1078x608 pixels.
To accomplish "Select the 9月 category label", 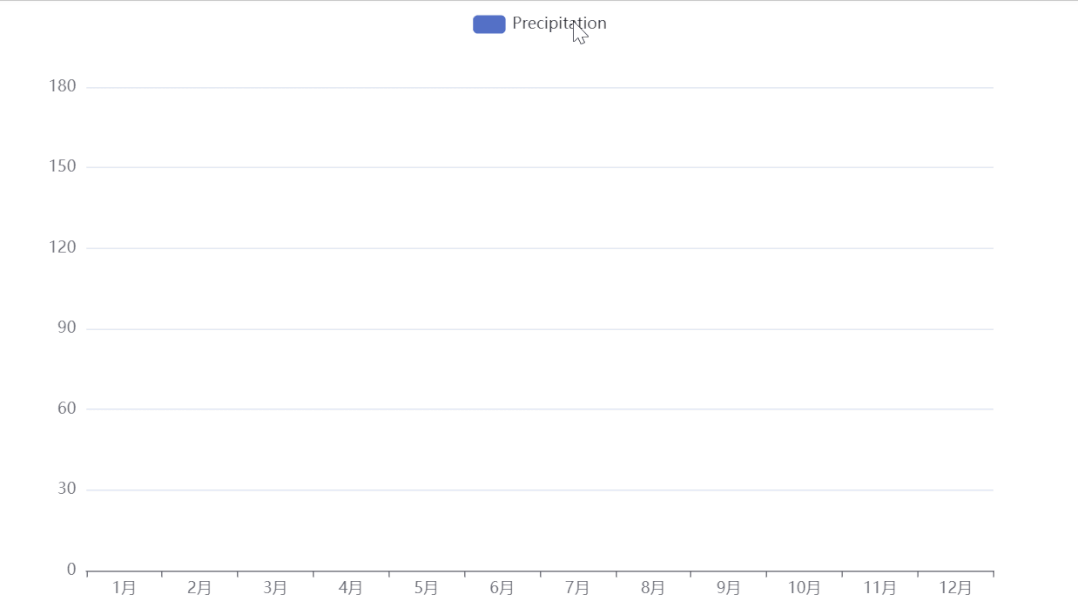I will pos(729,588).
